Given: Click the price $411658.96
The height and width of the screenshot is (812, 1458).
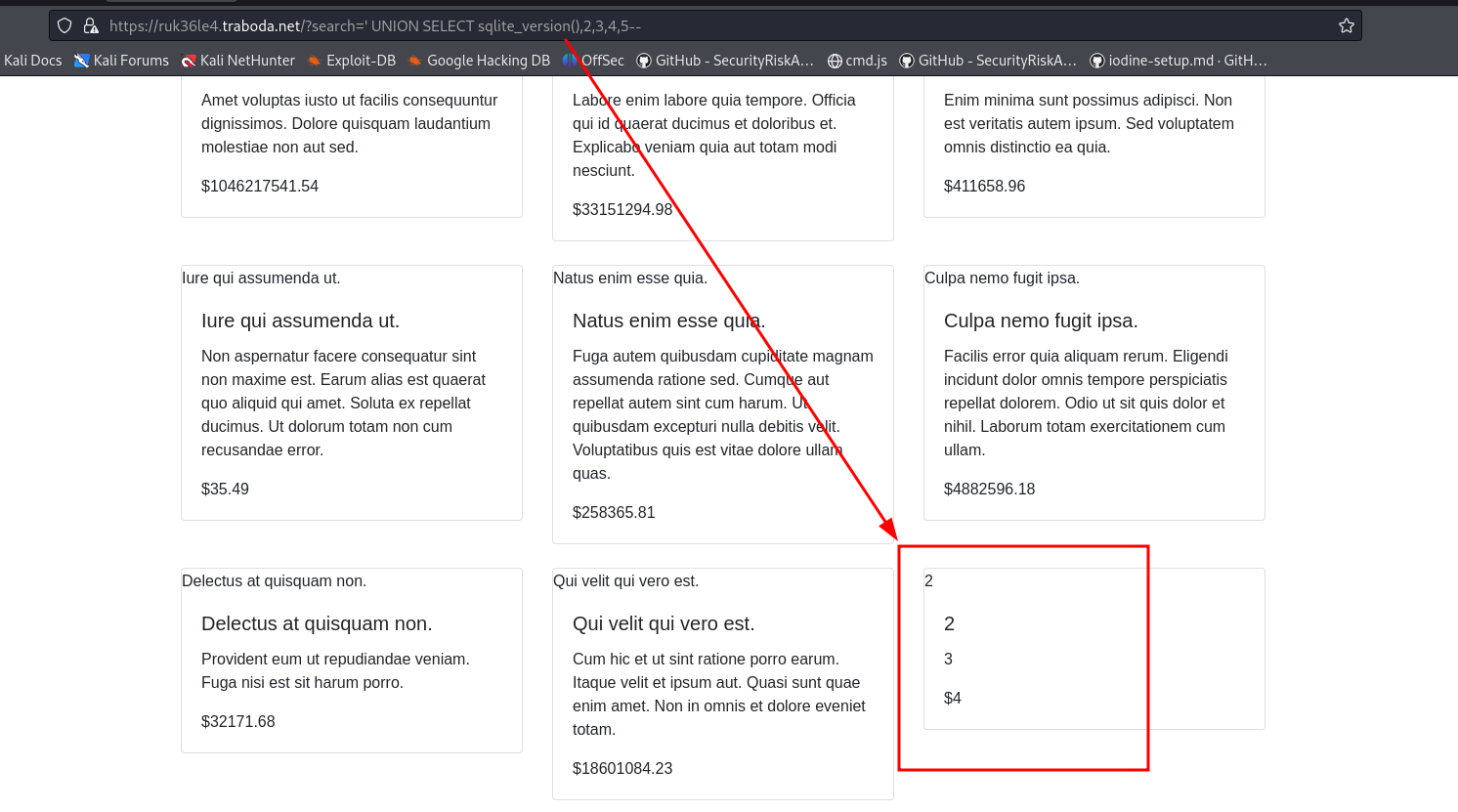Looking at the screenshot, I should [x=984, y=186].
